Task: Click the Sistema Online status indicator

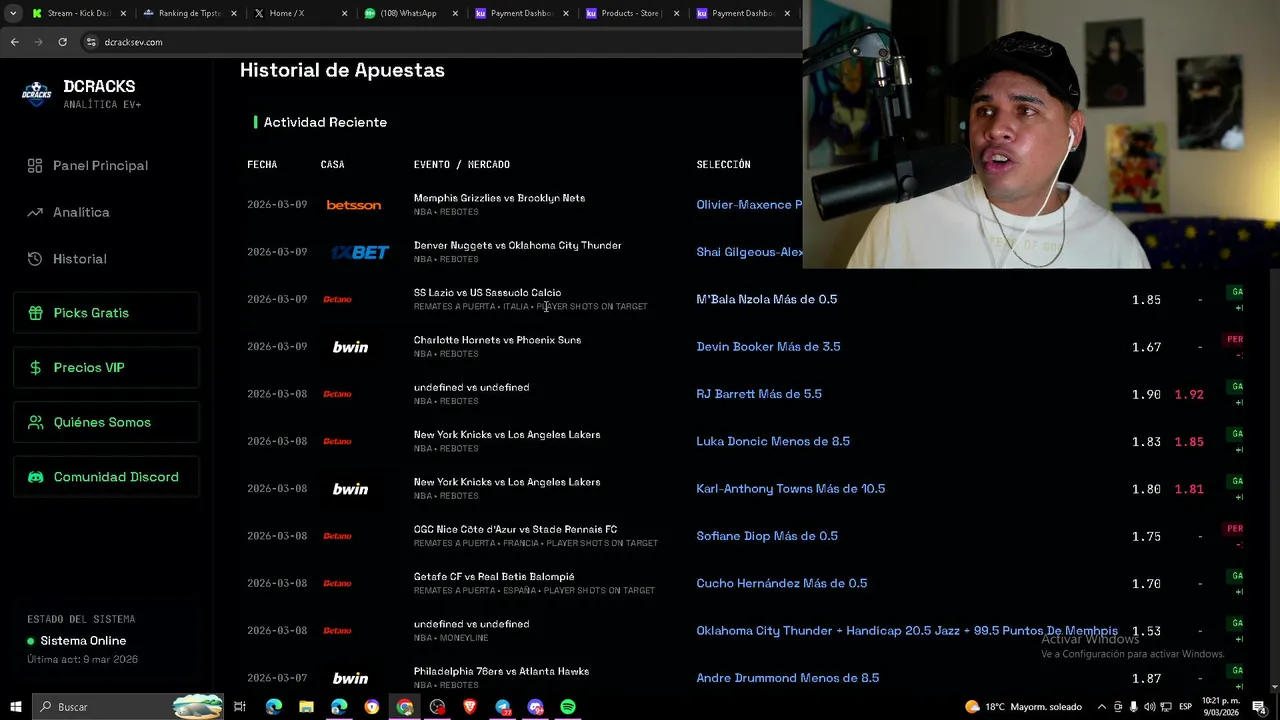Action: point(77,641)
